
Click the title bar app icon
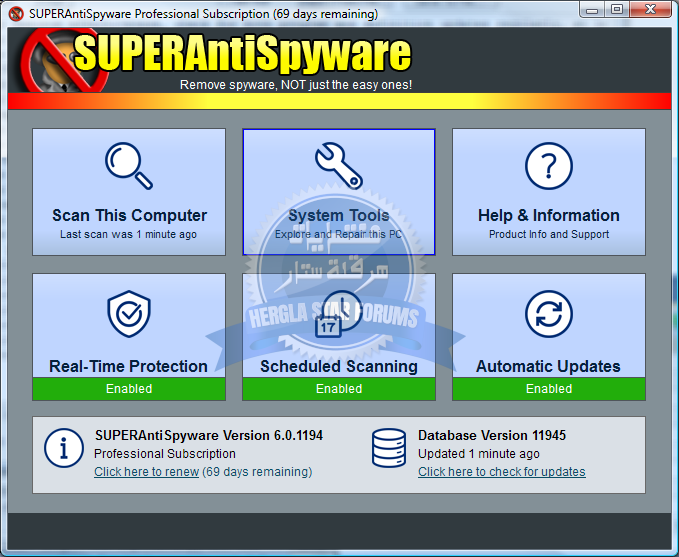click(x=15, y=14)
